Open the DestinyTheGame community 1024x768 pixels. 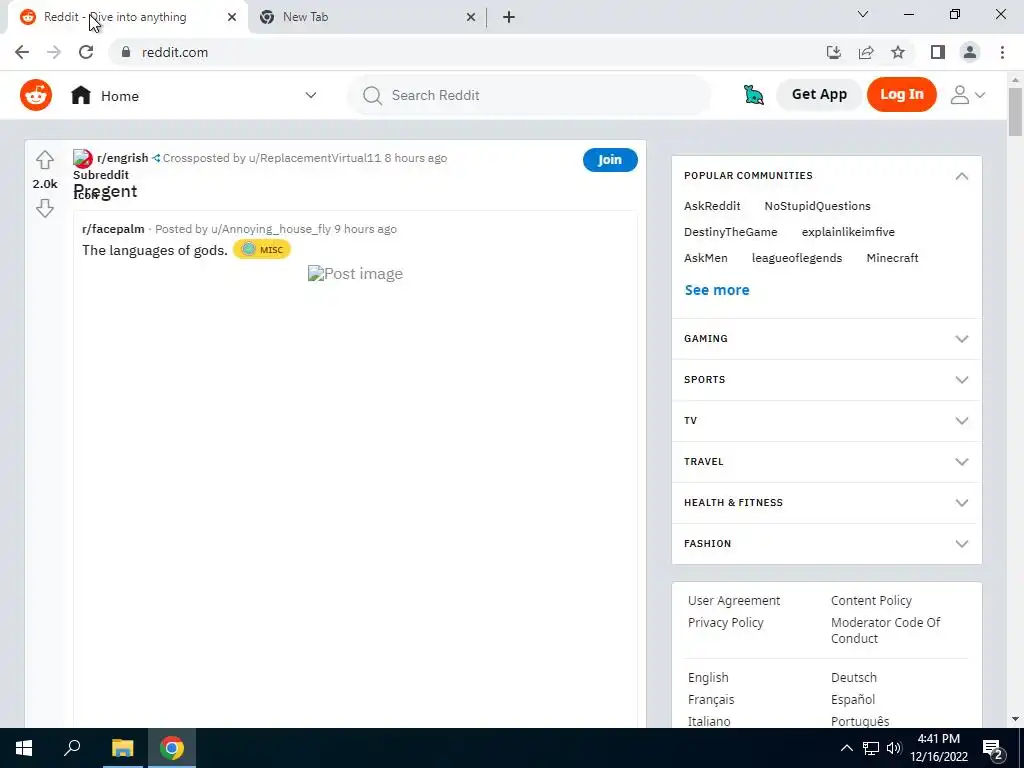pos(730,232)
